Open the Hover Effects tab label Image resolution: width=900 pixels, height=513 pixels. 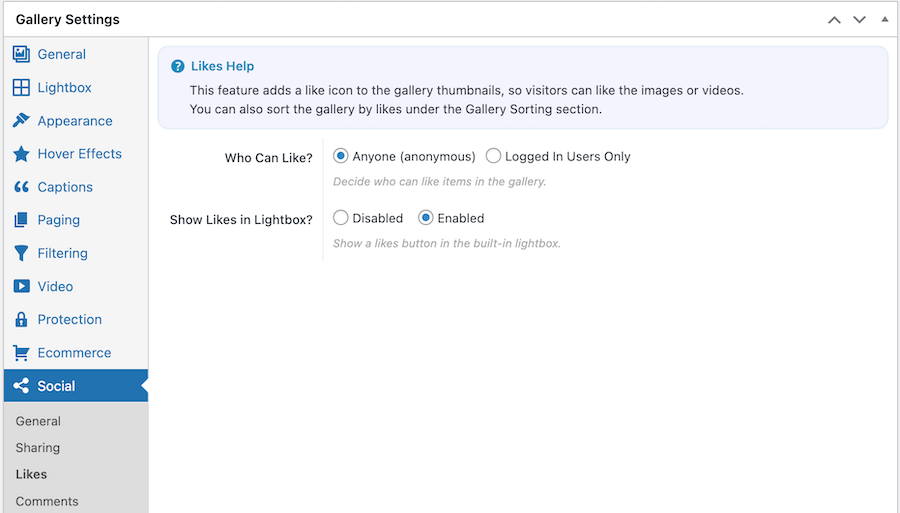click(x=80, y=154)
